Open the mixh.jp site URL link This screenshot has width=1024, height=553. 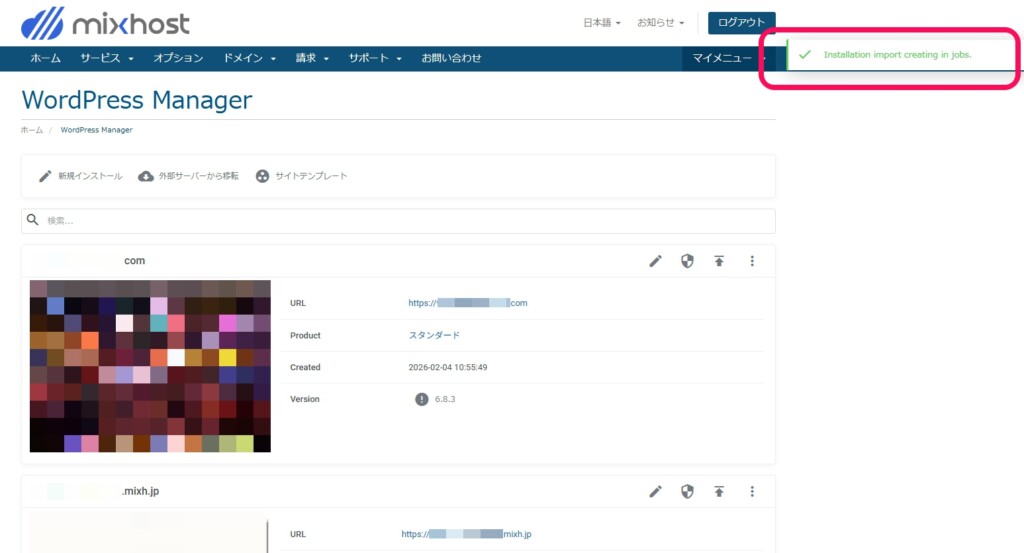466,534
